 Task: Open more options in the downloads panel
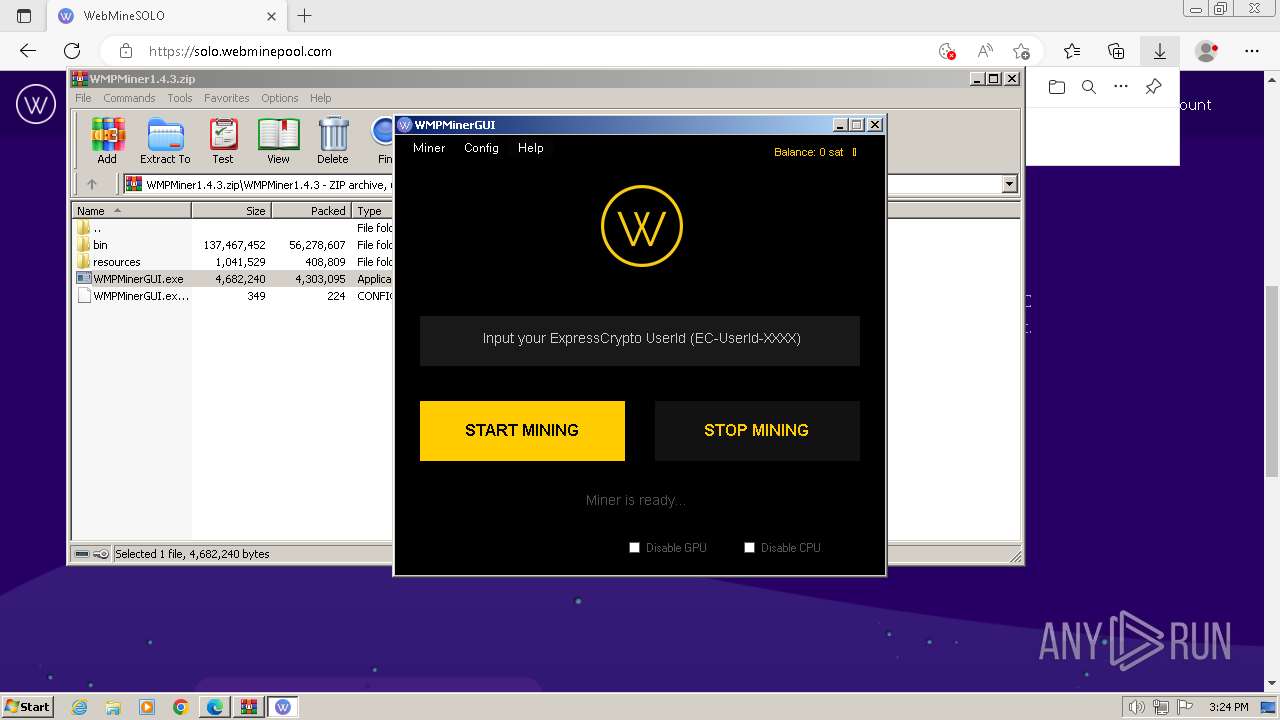pyautogui.click(x=1121, y=87)
